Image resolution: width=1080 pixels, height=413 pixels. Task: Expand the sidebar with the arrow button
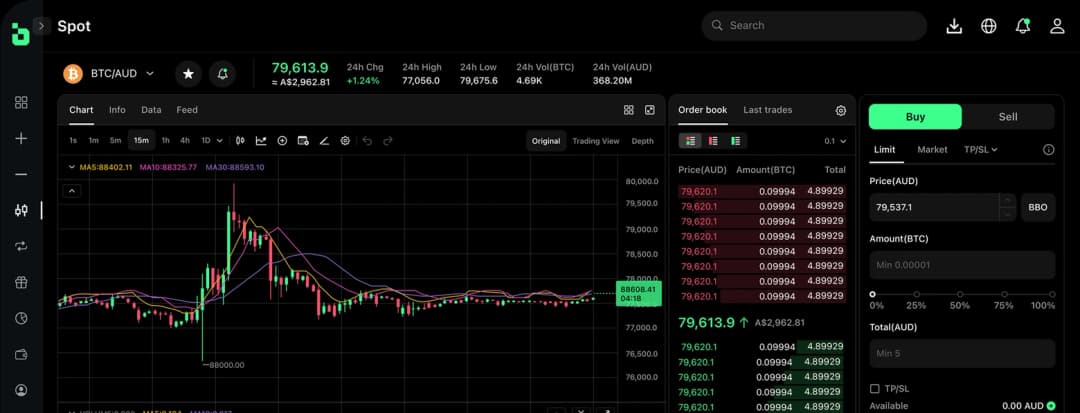(41, 26)
